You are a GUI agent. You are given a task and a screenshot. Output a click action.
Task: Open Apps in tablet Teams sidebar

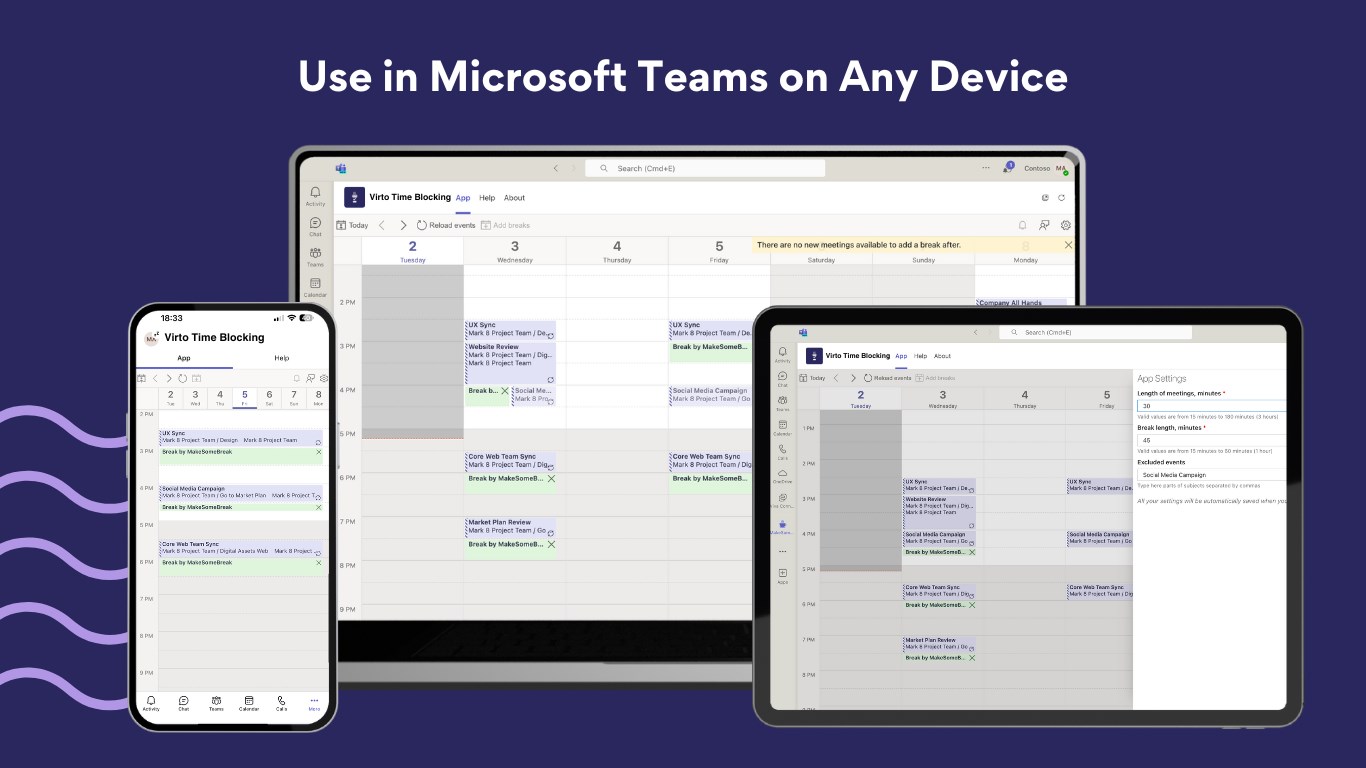[x=782, y=575]
